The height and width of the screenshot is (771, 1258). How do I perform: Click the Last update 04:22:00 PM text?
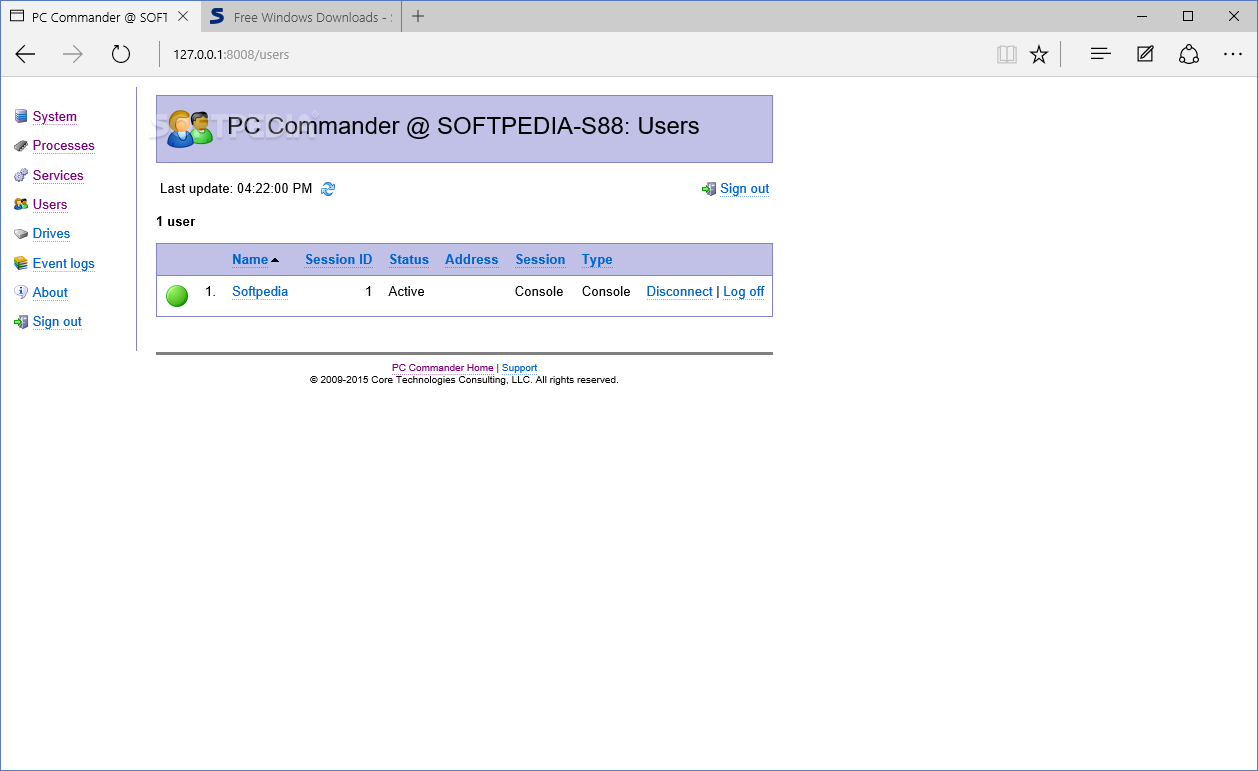[236, 189]
